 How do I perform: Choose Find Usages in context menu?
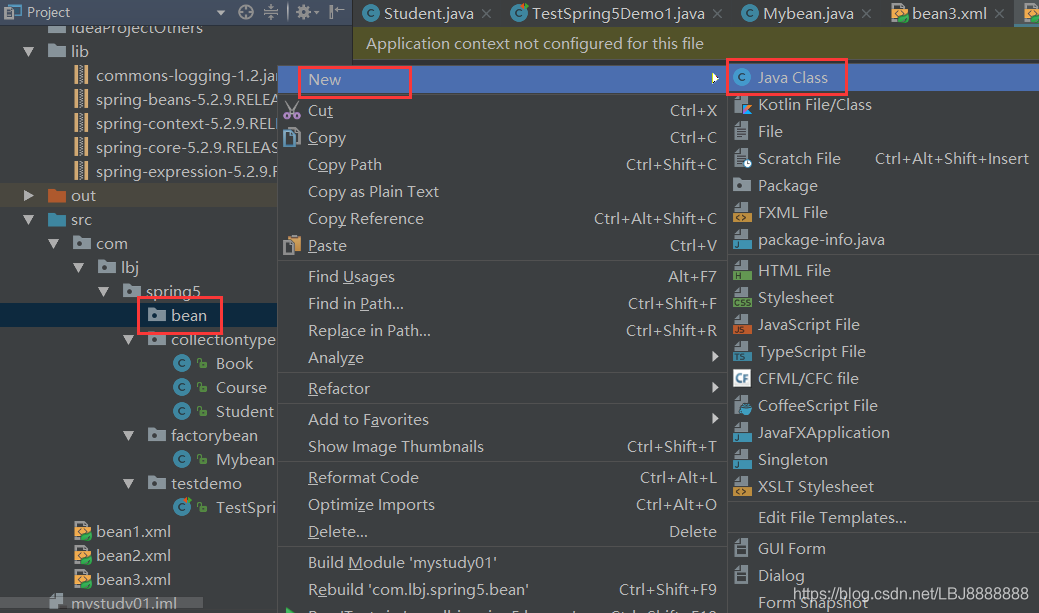point(502,277)
